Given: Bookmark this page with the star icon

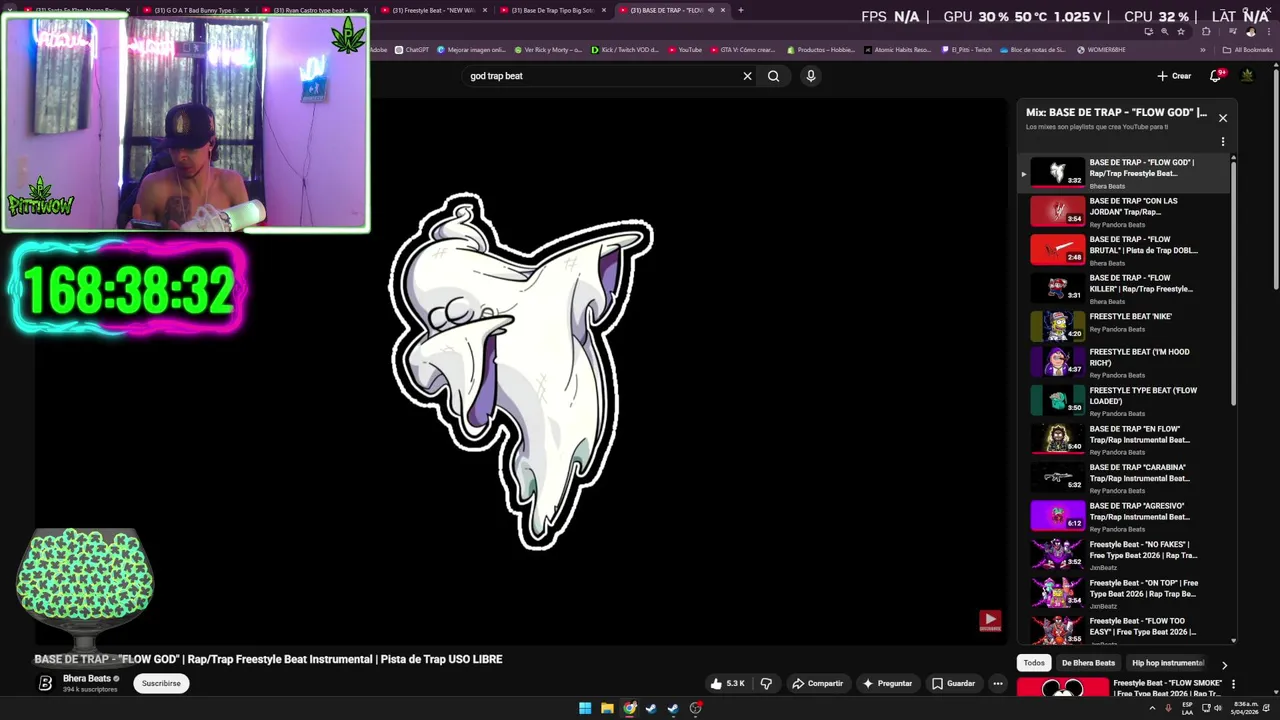Looking at the screenshot, I should [x=1181, y=31].
